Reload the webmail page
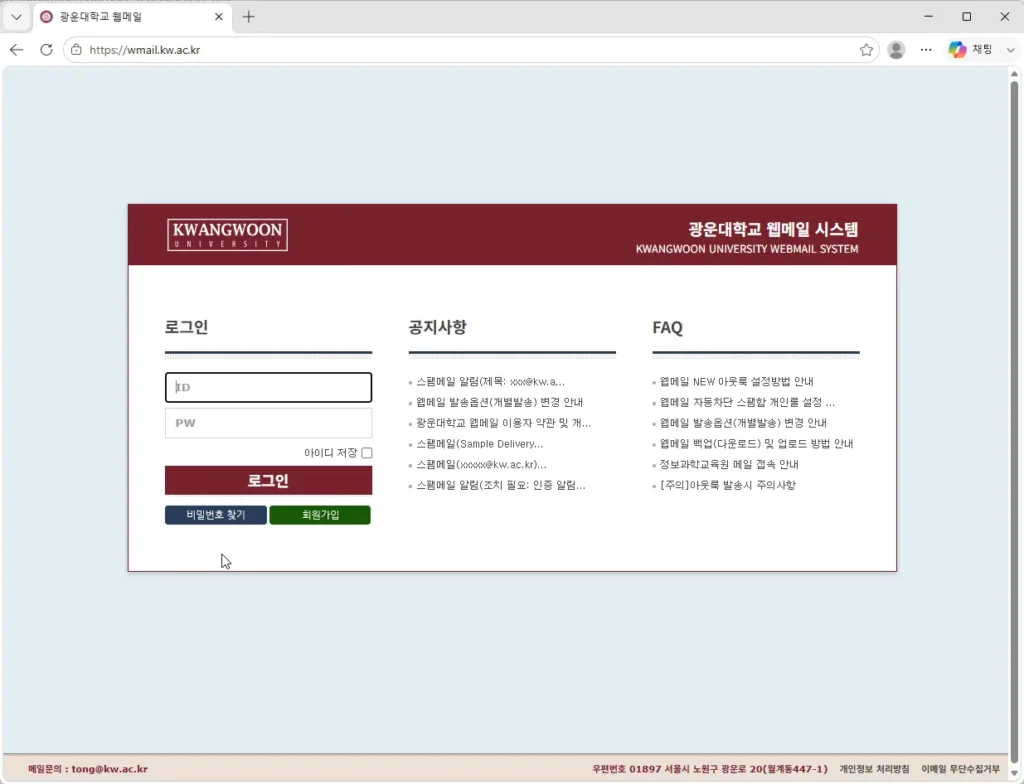1024x784 pixels. tap(46, 50)
